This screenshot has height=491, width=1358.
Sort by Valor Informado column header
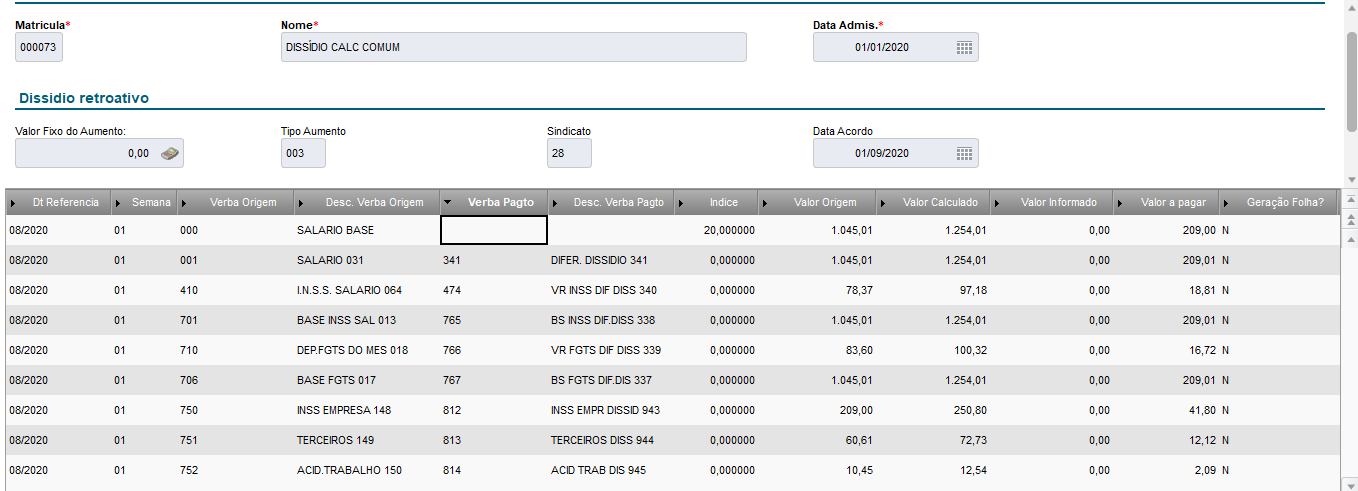coord(1052,202)
